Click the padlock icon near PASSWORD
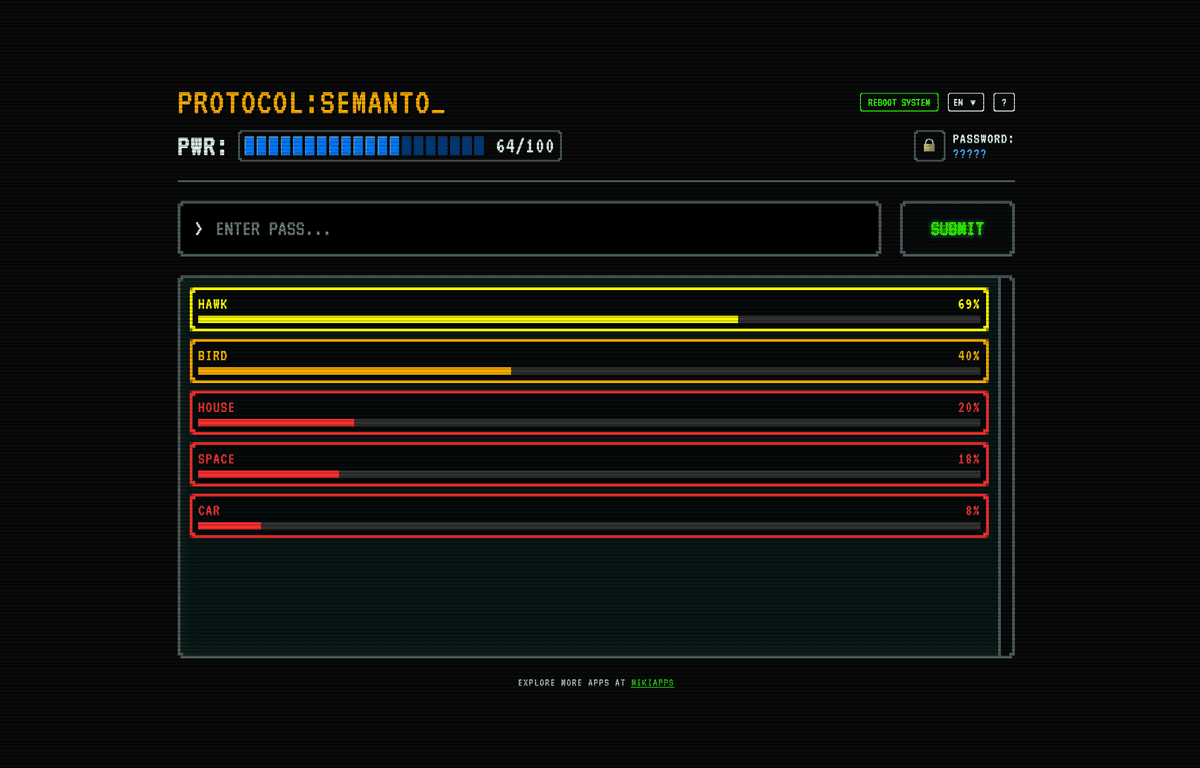 pyautogui.click(x=929, y=145)
